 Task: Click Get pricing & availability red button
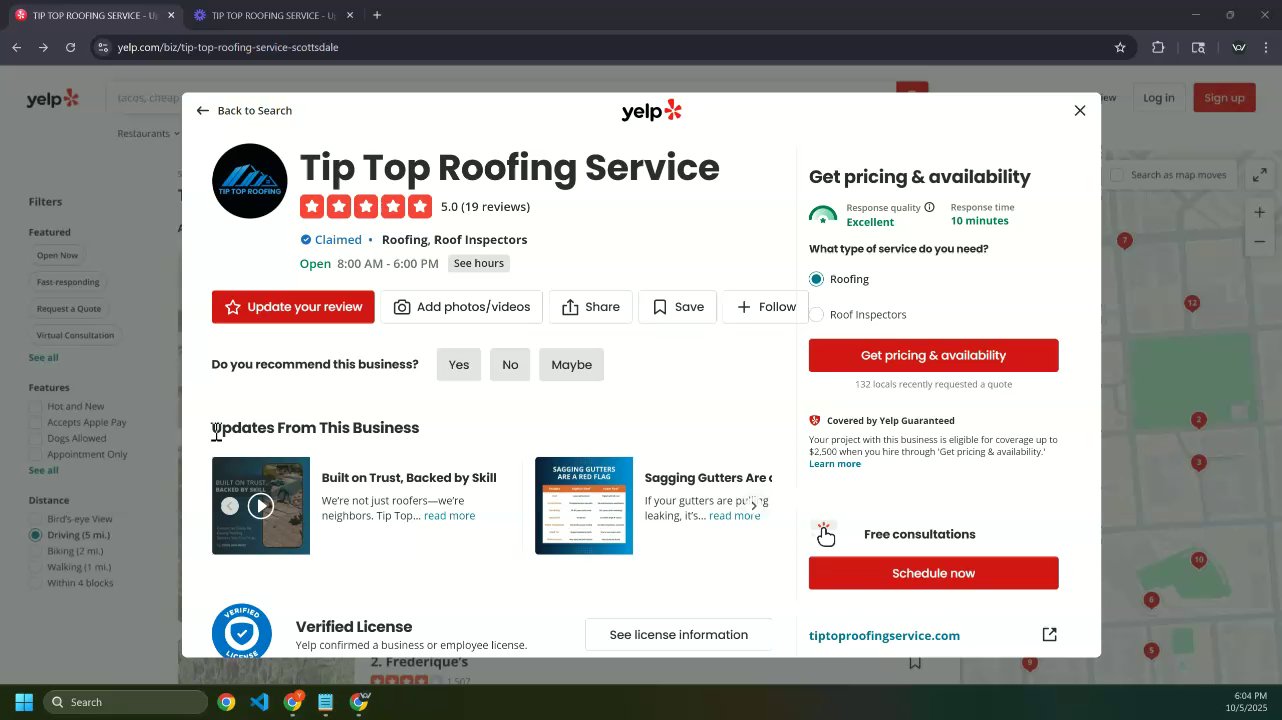click(x=934, y=355)
